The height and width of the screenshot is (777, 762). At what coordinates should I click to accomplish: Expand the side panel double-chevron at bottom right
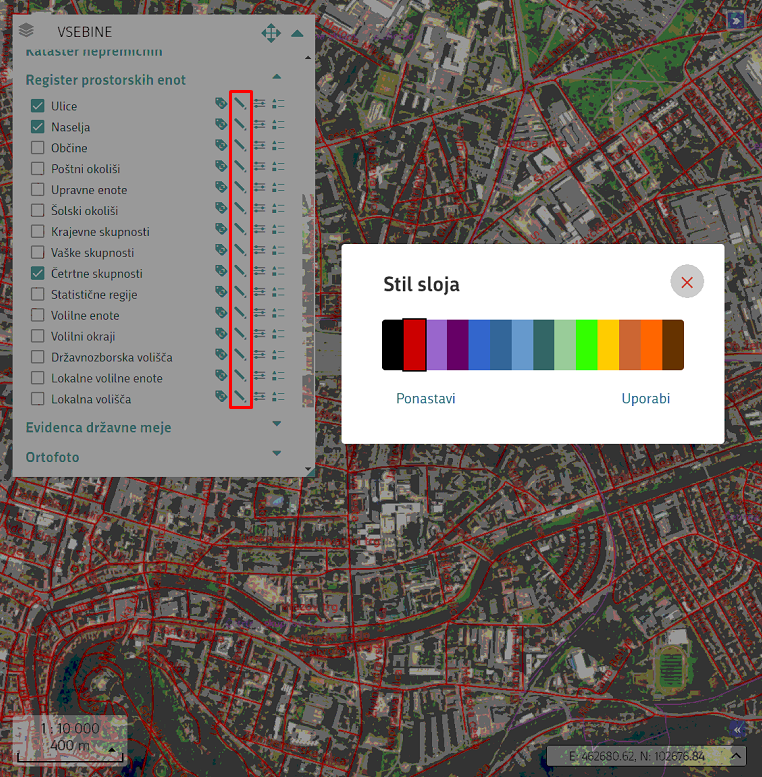pyautogui.click(x=738, y=729)
